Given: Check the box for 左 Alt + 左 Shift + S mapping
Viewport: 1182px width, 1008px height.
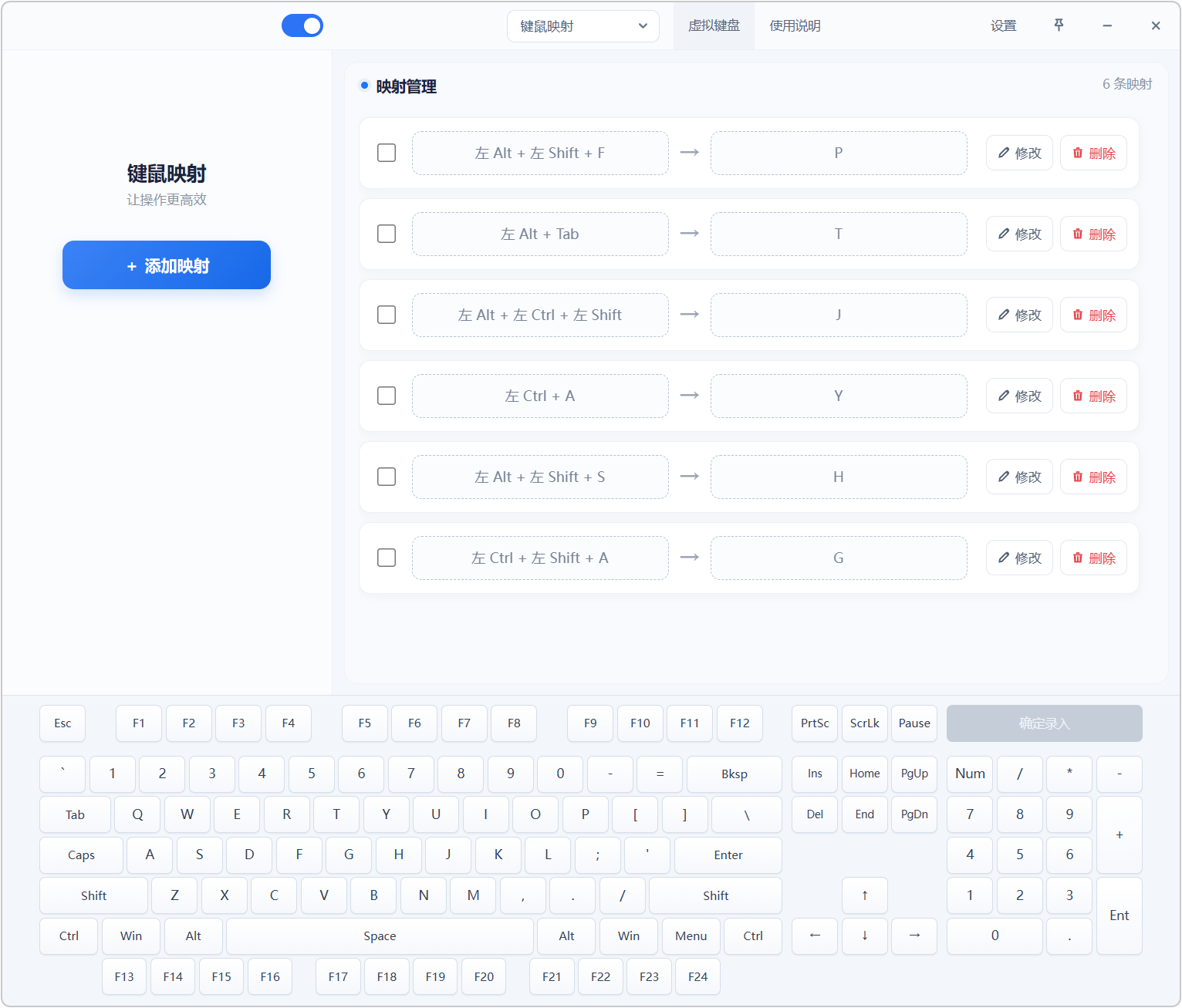Looking at the screenshot, I should (387, 477).
